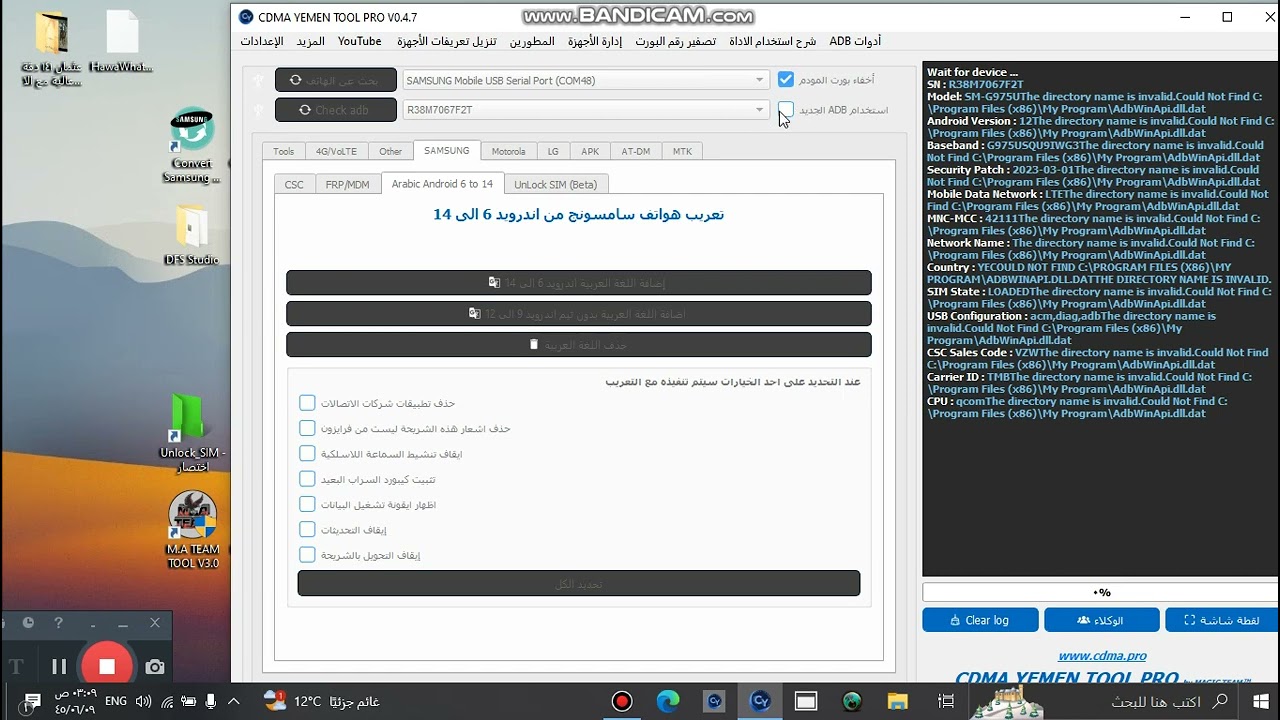Switch to the Motorola tab

coord(508,151)
